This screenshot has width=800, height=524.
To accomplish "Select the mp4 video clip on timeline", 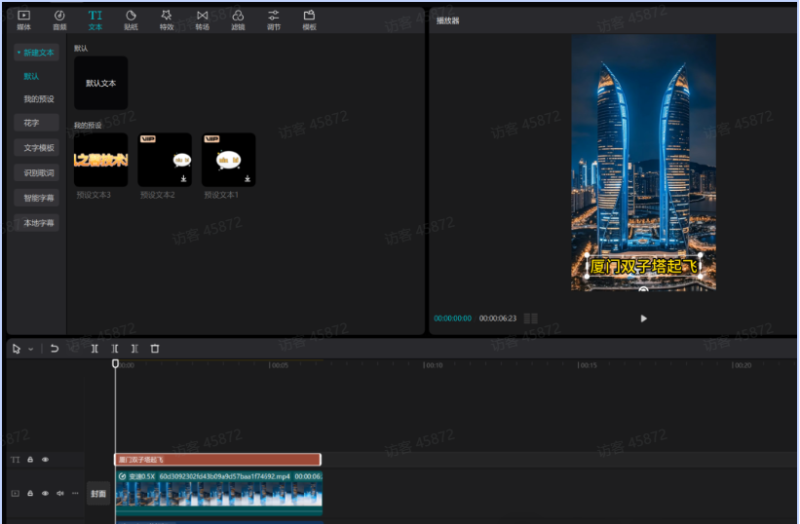I will click(219, 493).
